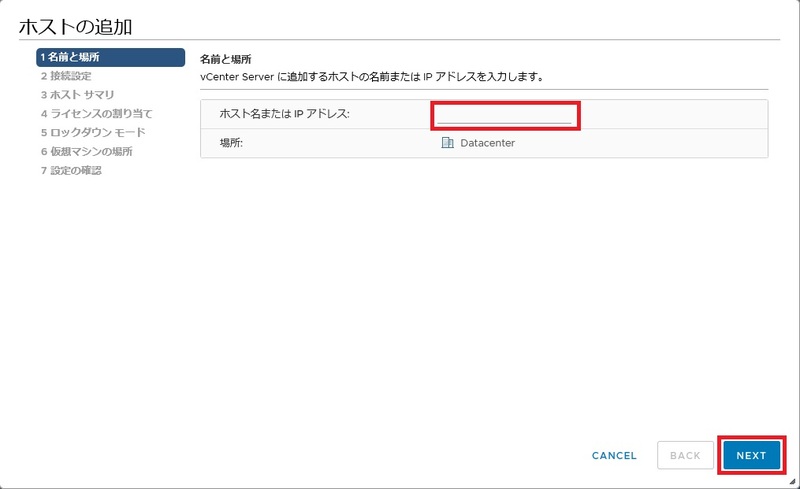Image resolution: width=800 pixels, height=489 pixels.
Task: Click the 名前と場所 heading in content pane
Action: (225, 60)
